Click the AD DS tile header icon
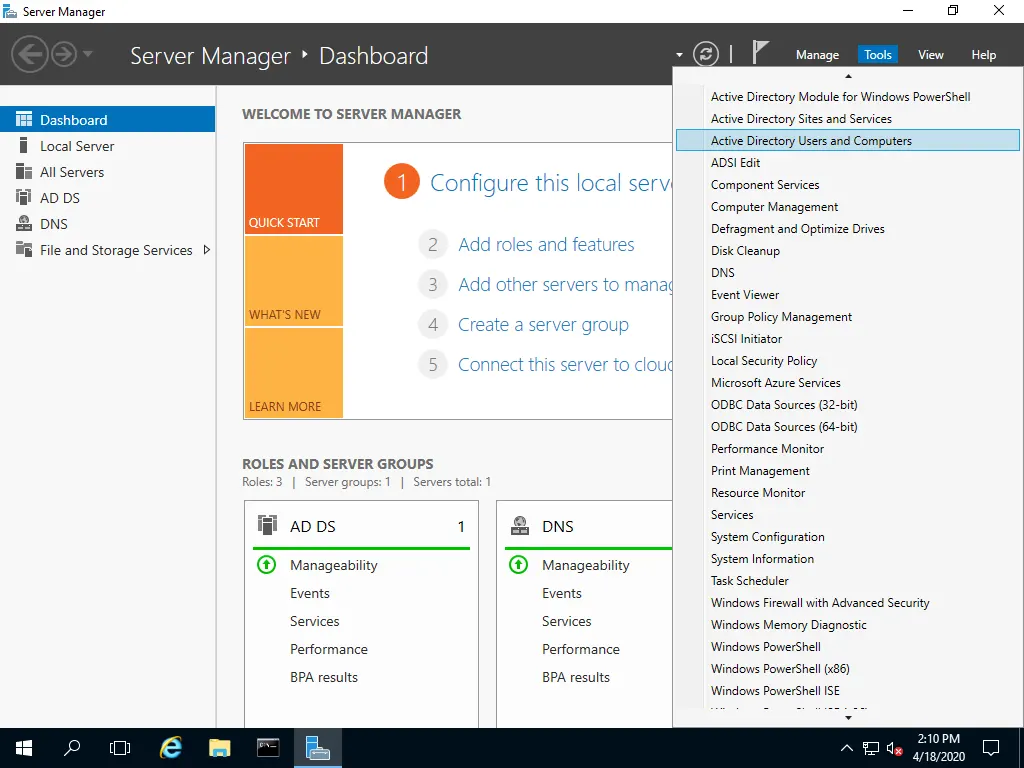 point(267,525)
